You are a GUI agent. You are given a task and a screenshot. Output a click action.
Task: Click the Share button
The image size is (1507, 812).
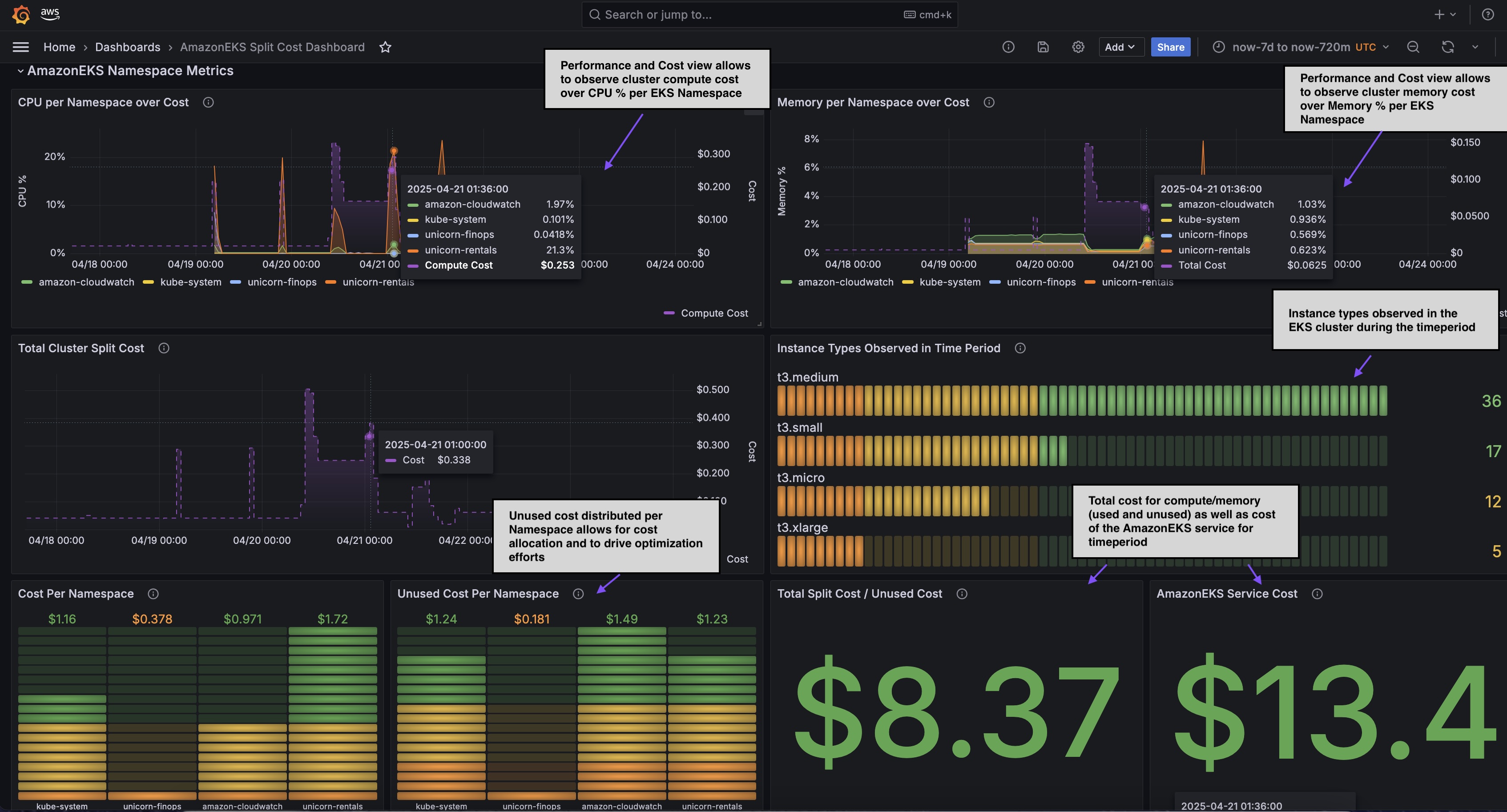[1170, 47]
